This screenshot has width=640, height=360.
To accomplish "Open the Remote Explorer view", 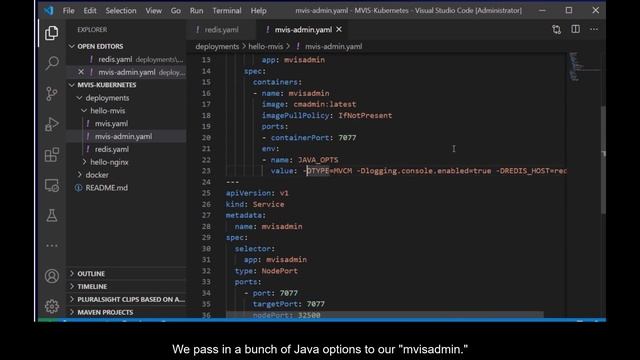I will pyautogui.click(x=51, y=185).
